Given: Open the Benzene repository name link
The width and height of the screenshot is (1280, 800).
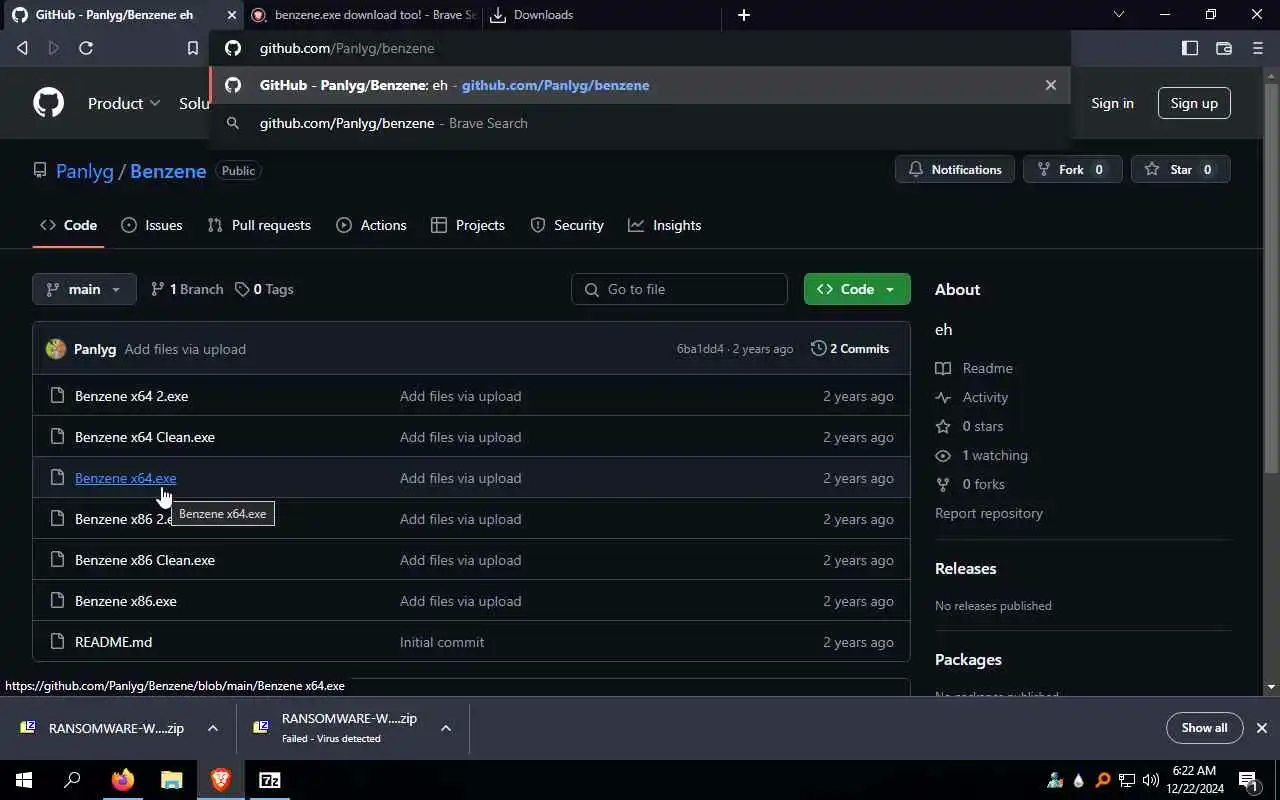Looking at the screenshot, I should [168, 171].
